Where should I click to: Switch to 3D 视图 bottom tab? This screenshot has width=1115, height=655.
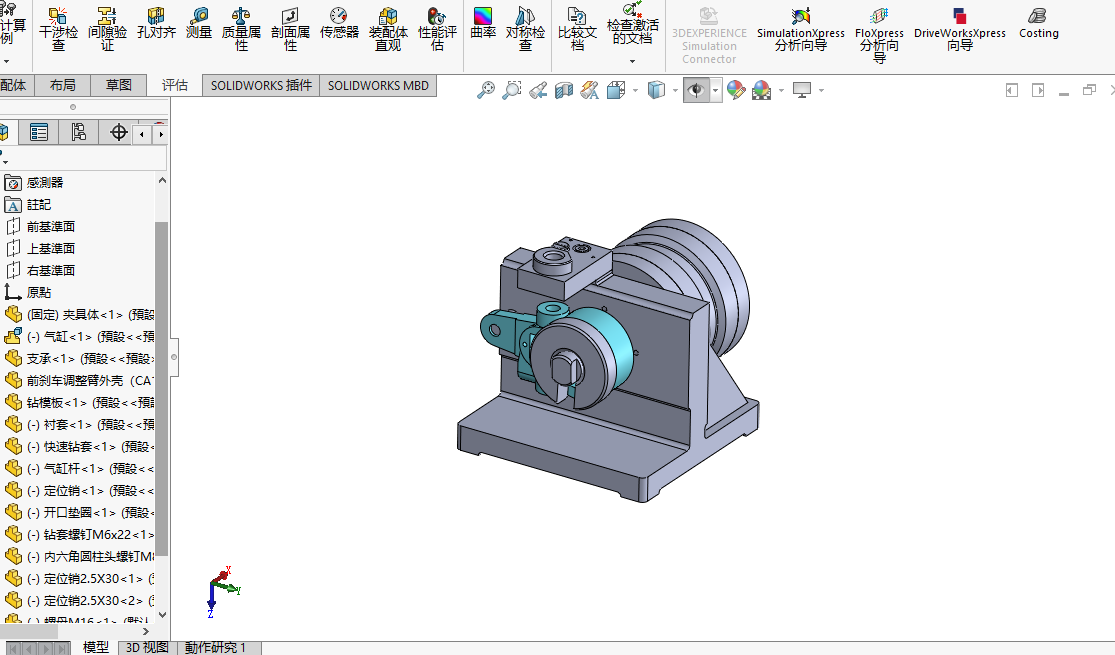(147, 647)
